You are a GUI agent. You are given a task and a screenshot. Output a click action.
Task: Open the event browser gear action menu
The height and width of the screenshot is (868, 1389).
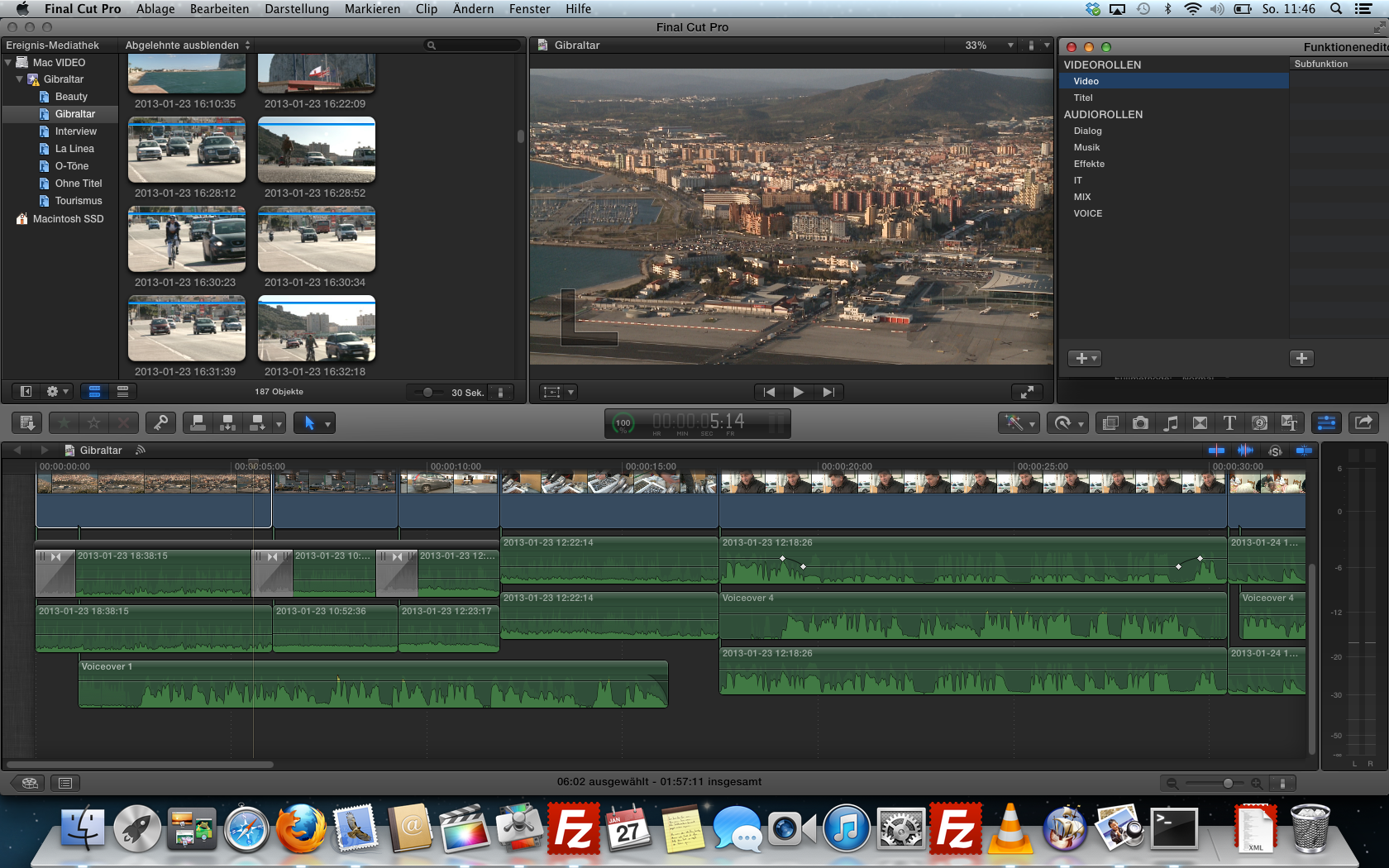57,392
